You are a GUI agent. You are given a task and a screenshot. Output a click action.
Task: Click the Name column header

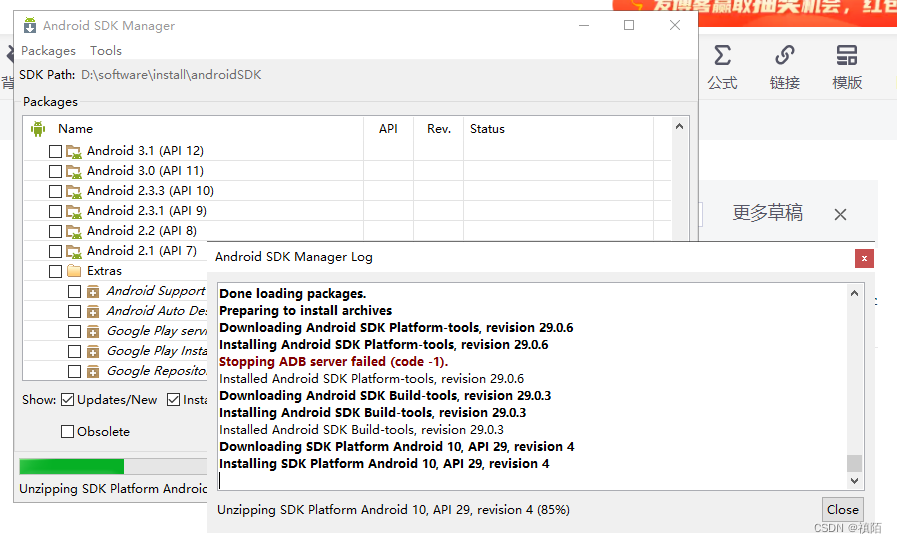(x=75, y=129)
